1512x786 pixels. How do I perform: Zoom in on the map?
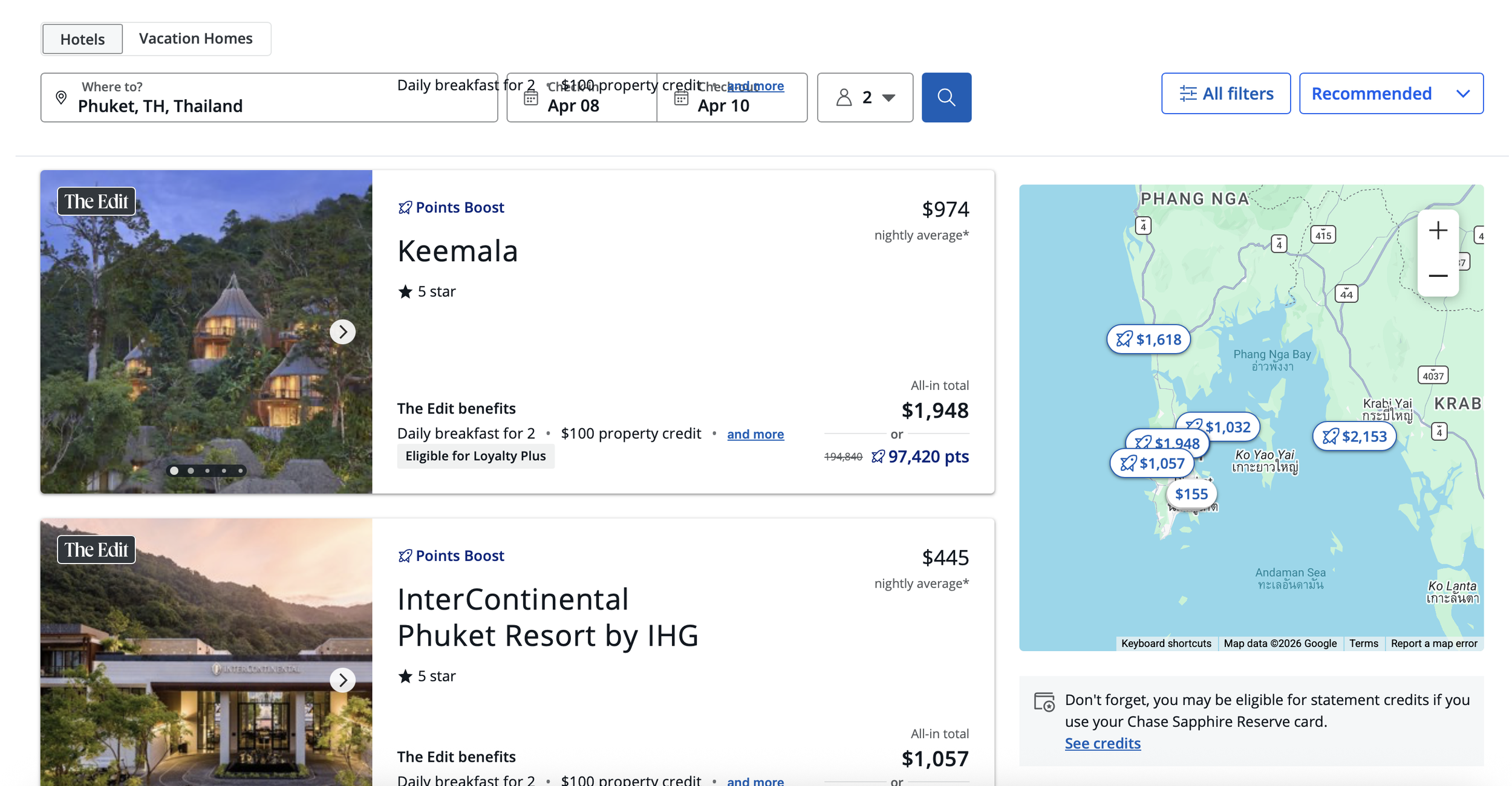coord(1438,231)
